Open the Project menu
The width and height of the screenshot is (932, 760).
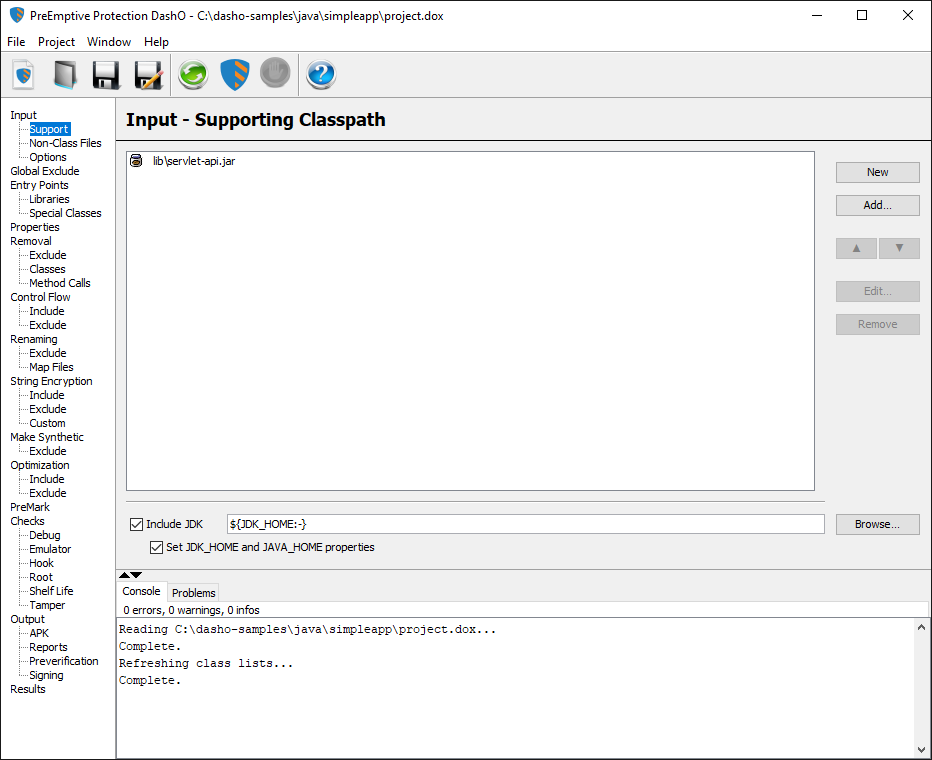click(56, 42)
